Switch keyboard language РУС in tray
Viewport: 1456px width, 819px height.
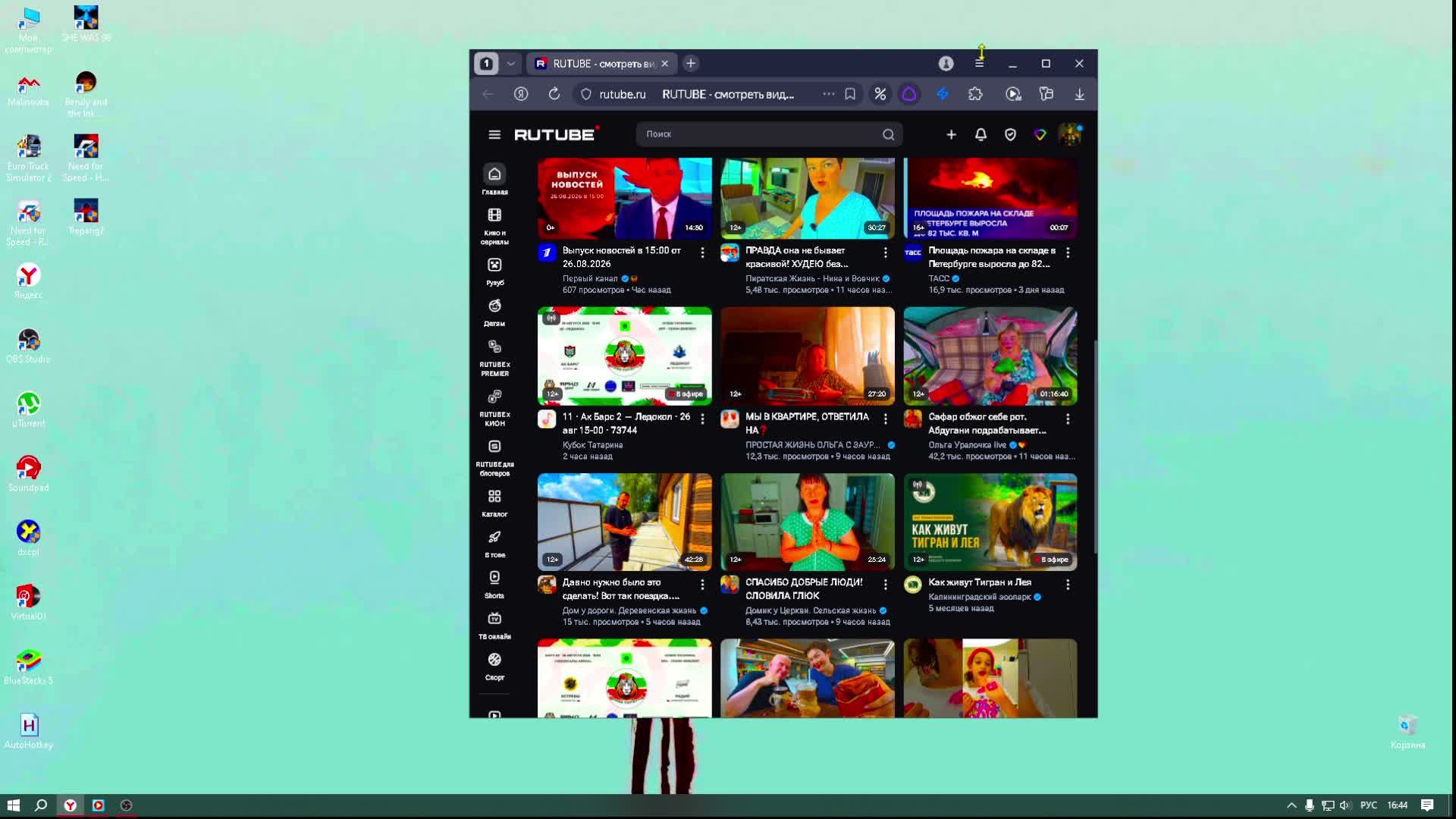click(1369, 805)
